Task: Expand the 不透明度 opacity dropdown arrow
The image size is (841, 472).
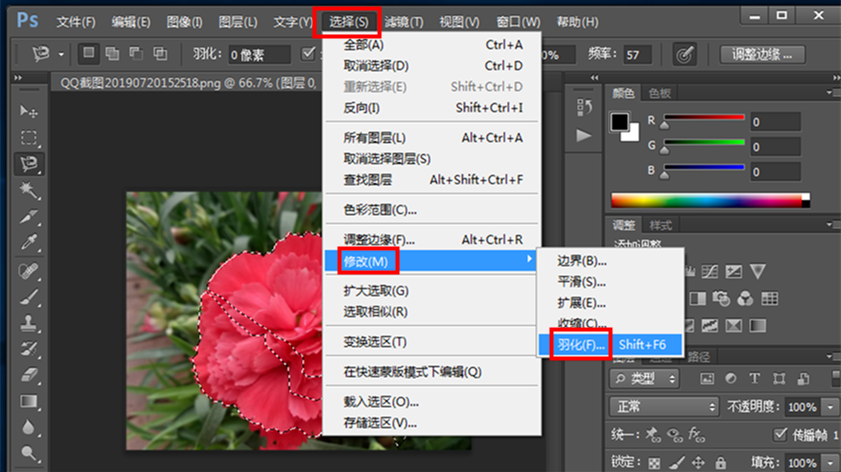Action: click(830, 407)
